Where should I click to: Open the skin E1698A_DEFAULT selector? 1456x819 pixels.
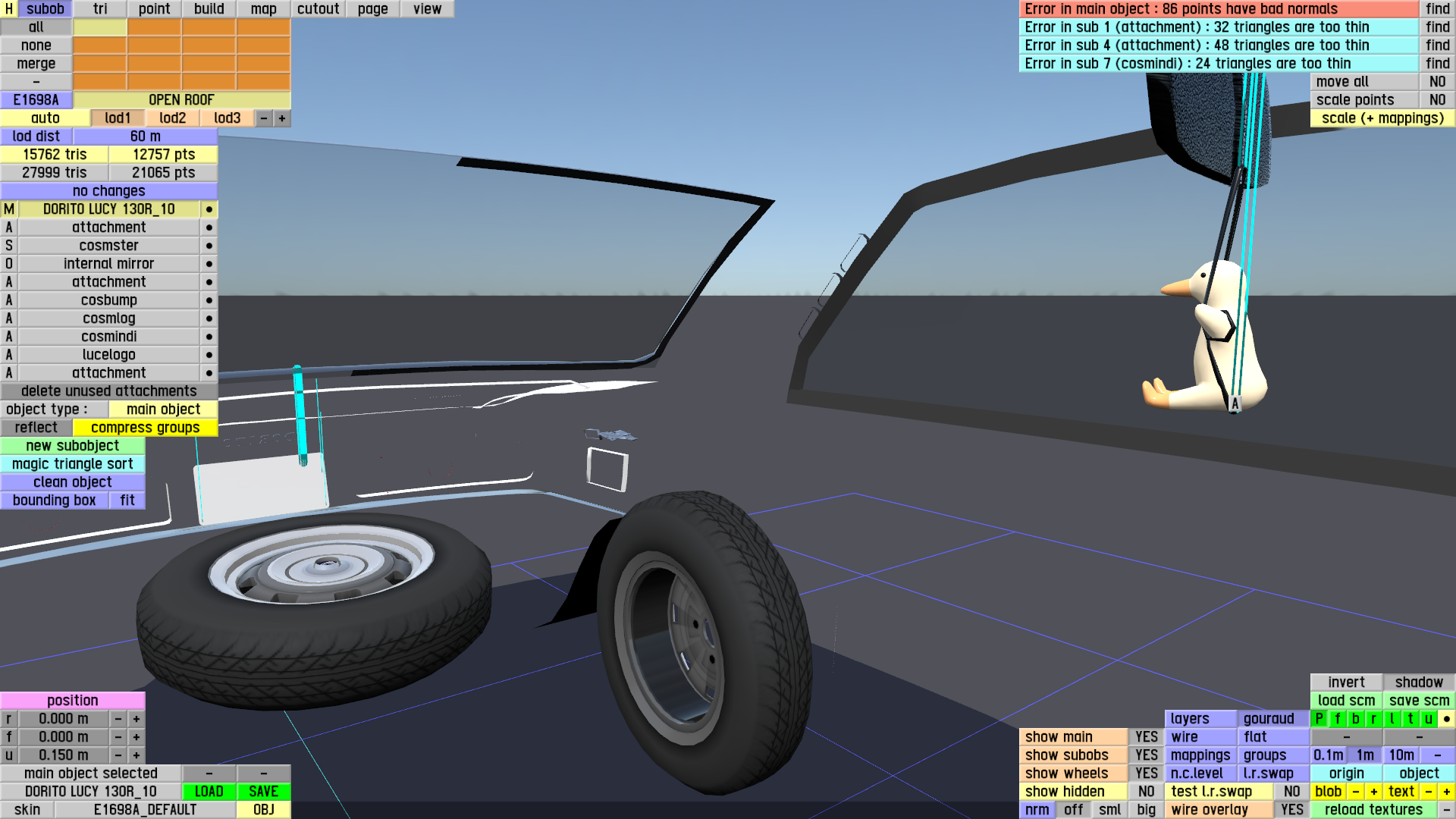[x=145, y=810]
